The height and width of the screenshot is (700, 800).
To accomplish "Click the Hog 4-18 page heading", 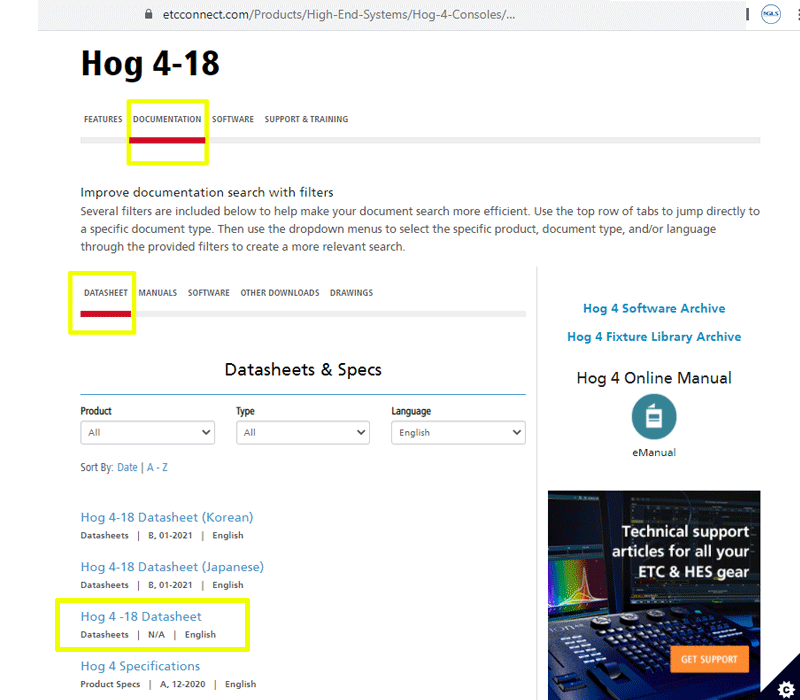I will [150, 63].
